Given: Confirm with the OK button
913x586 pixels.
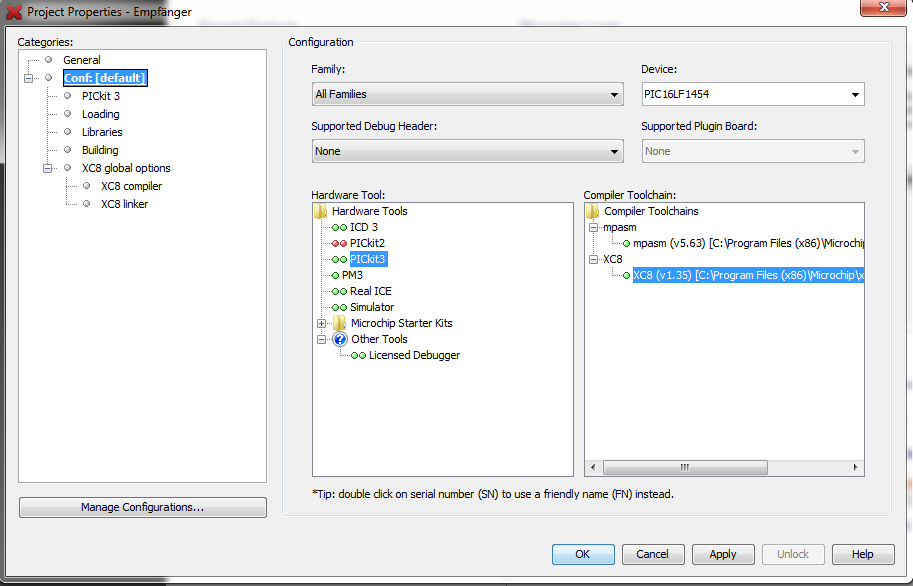Looking at the screenshot, I should [x=583, y=555].
